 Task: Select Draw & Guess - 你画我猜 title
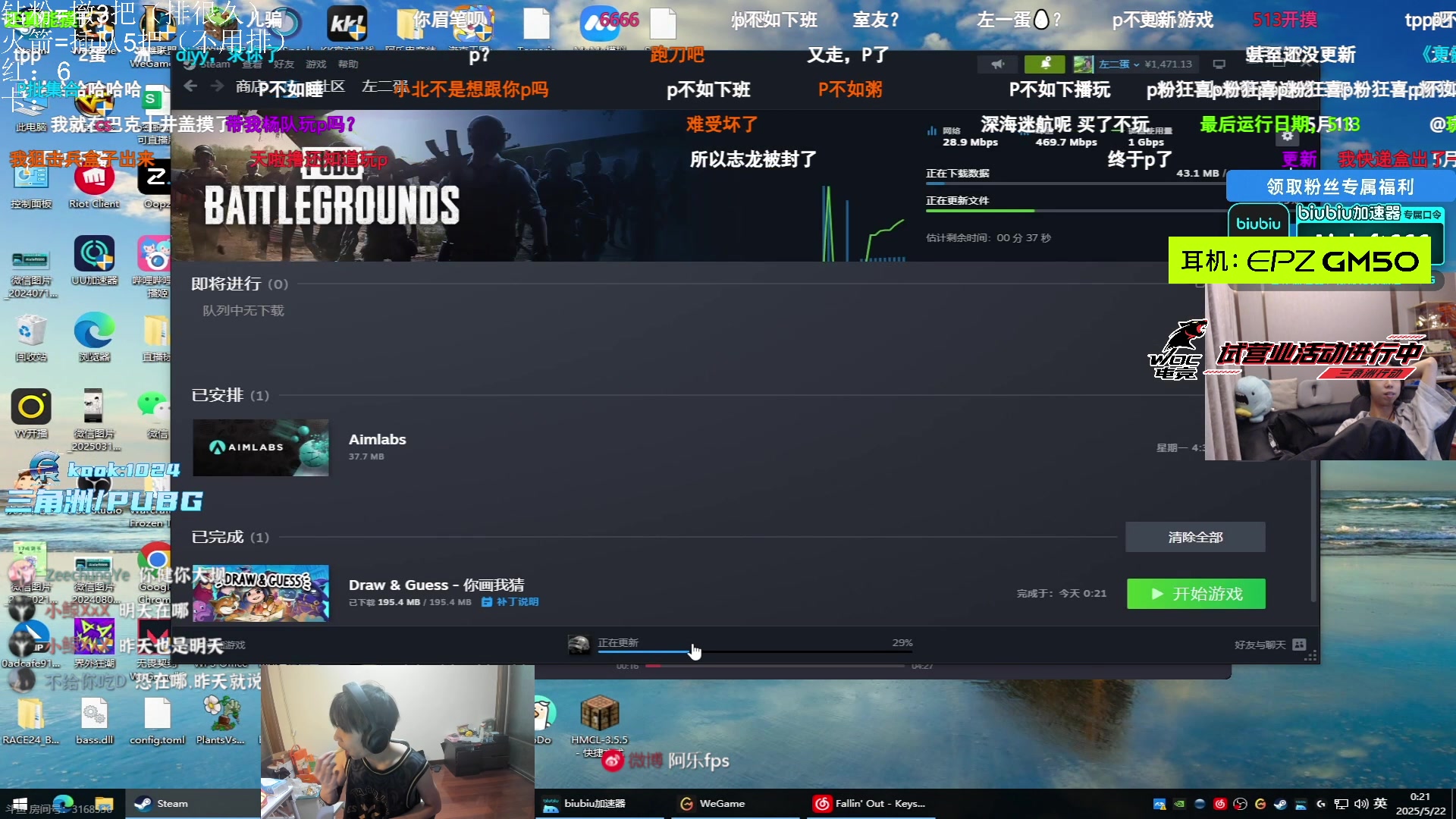pos(436,585)
